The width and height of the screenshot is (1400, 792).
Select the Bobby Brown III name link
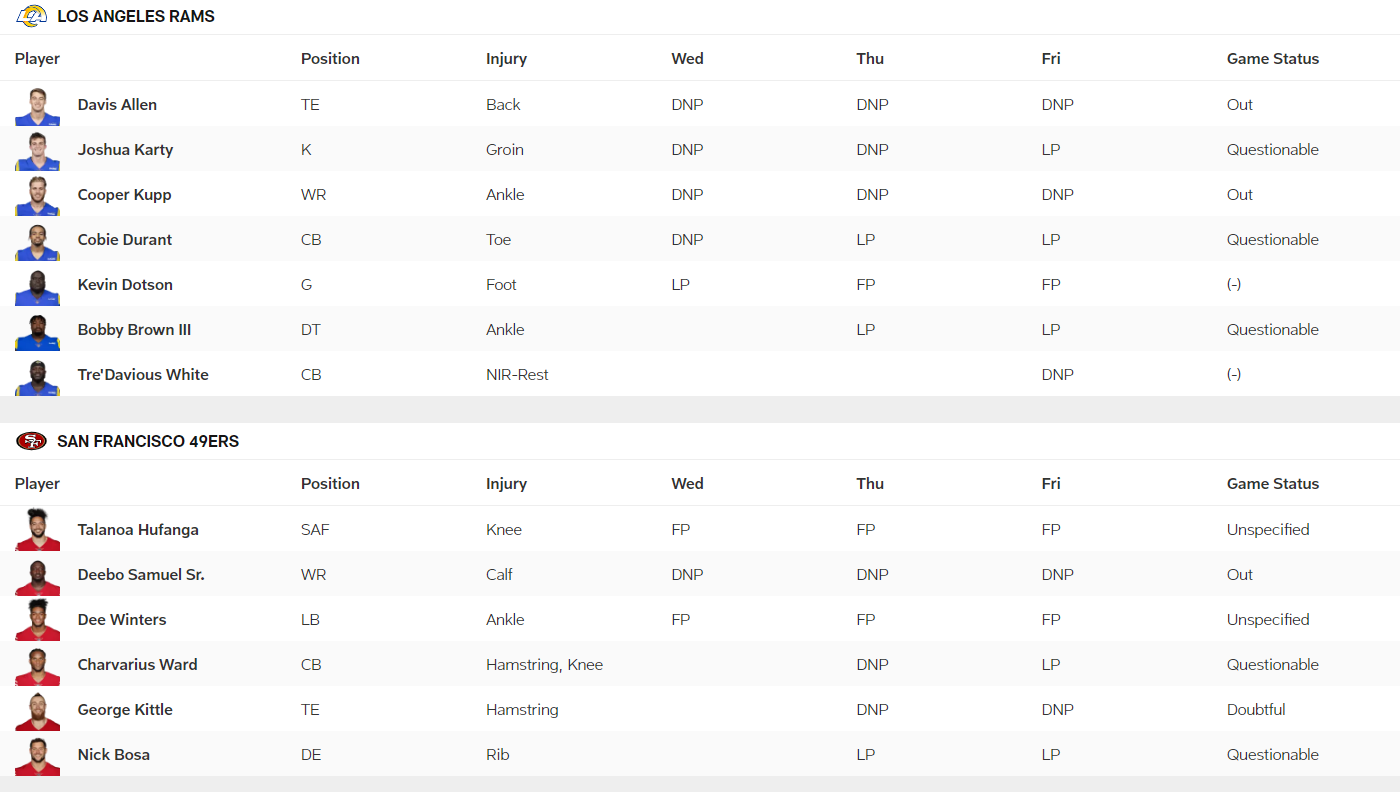pyautogui.click(x=134, y=330)
